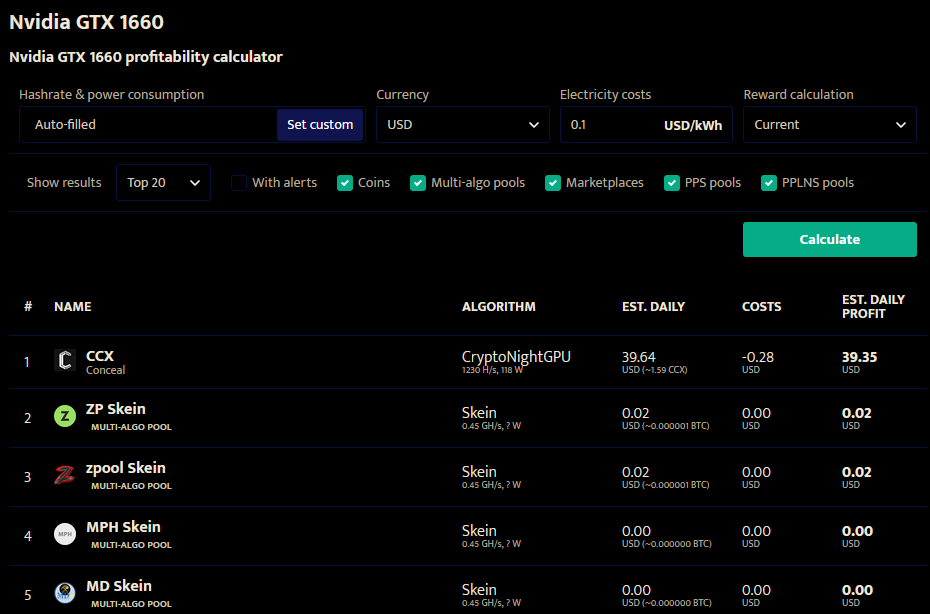Click the -0.28 costs value

click(758, 357)
